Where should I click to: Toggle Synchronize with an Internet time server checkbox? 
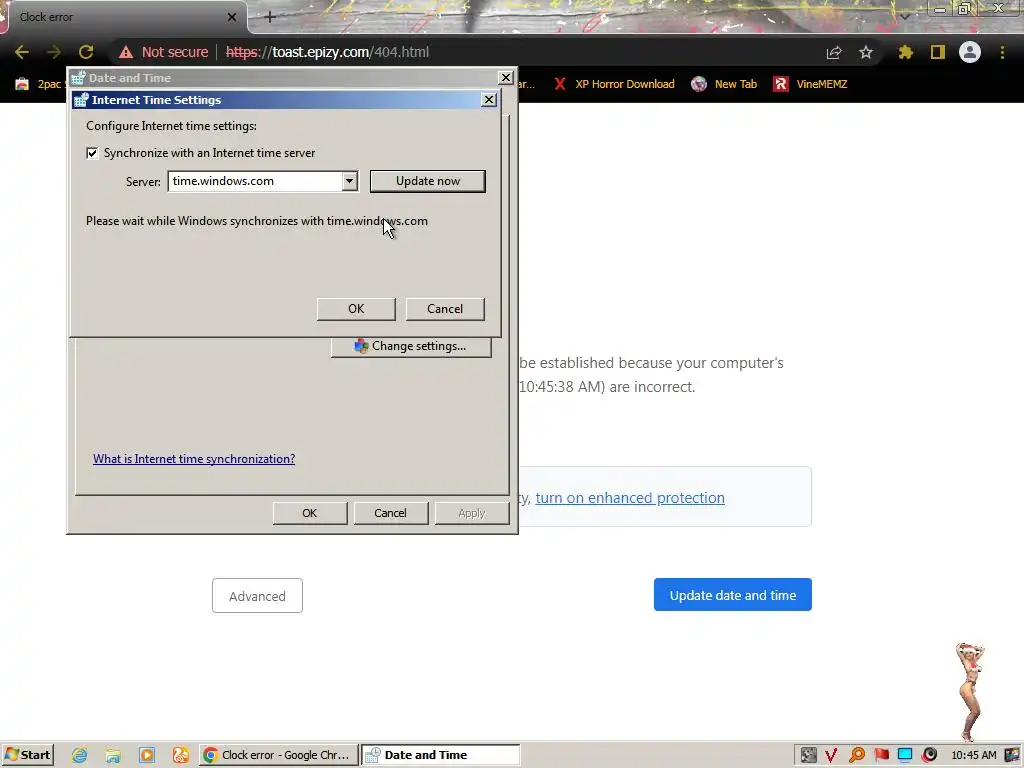point(92,153)
